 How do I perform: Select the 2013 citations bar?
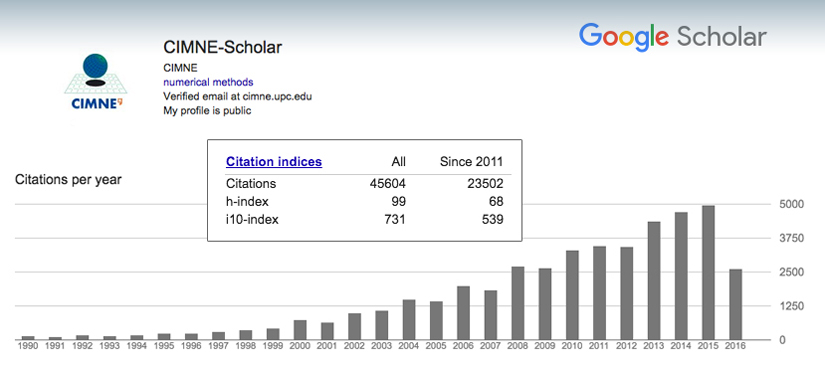(653, 281)
